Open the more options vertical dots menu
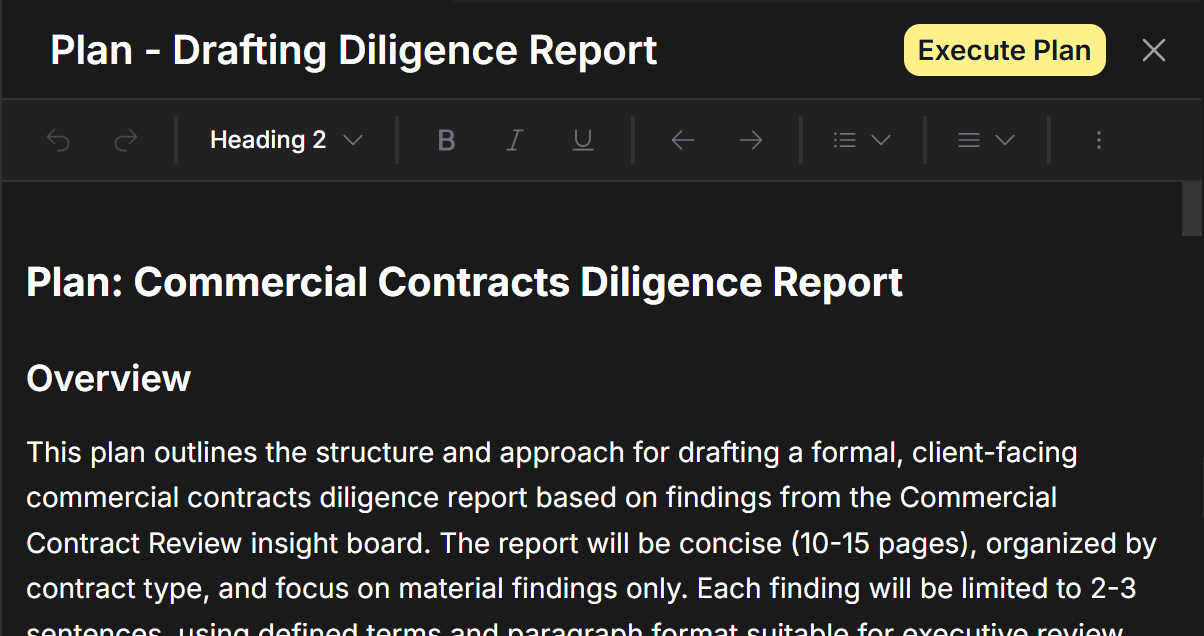1204x636 pixels. click(x=1098, y=141)
